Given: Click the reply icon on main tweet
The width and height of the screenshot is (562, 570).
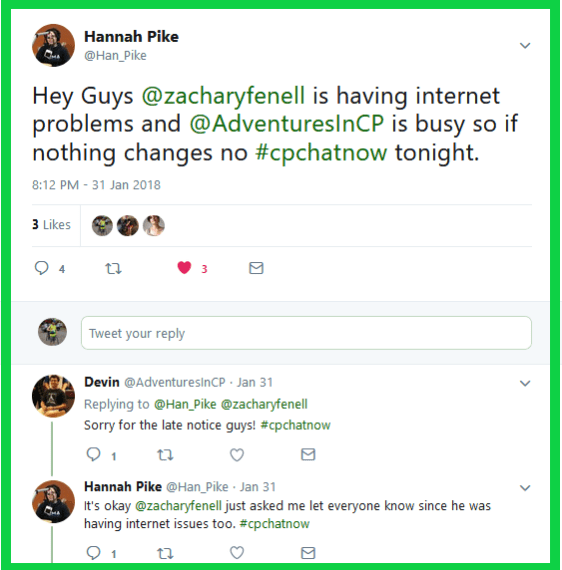Looking at the screenshot, I should (41, 268).
